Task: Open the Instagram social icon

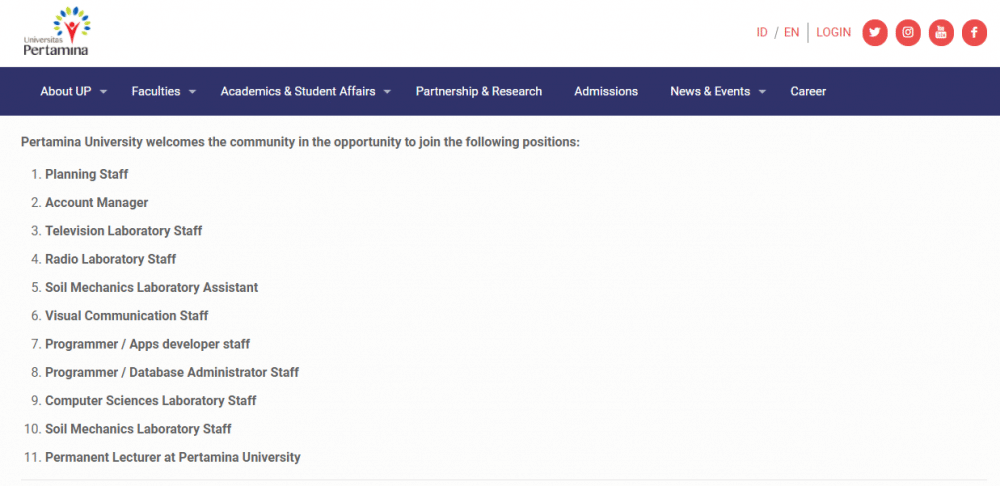Action: (908, 33)
